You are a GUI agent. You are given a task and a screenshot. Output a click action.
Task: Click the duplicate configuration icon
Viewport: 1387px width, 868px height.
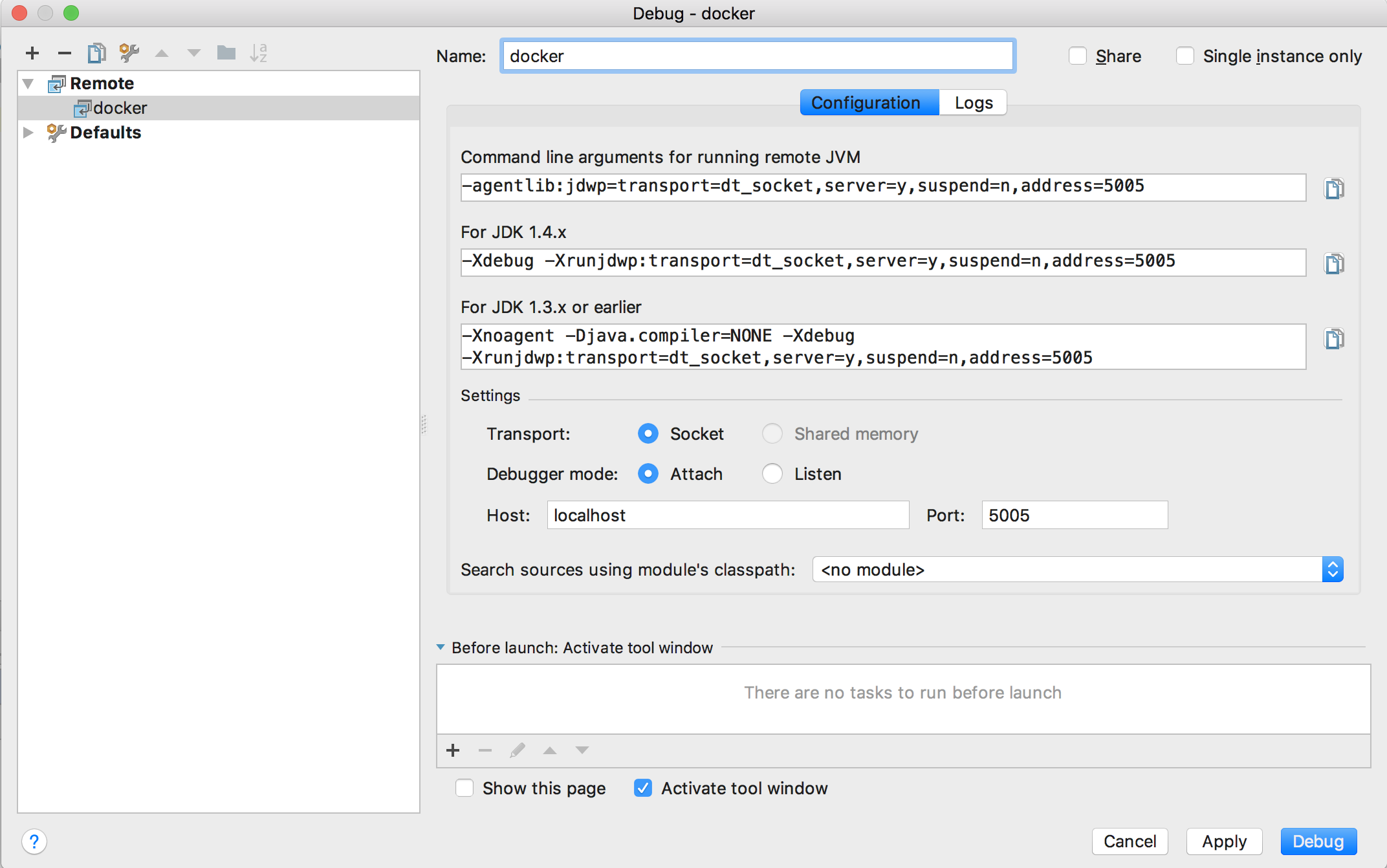pos(98,53)
